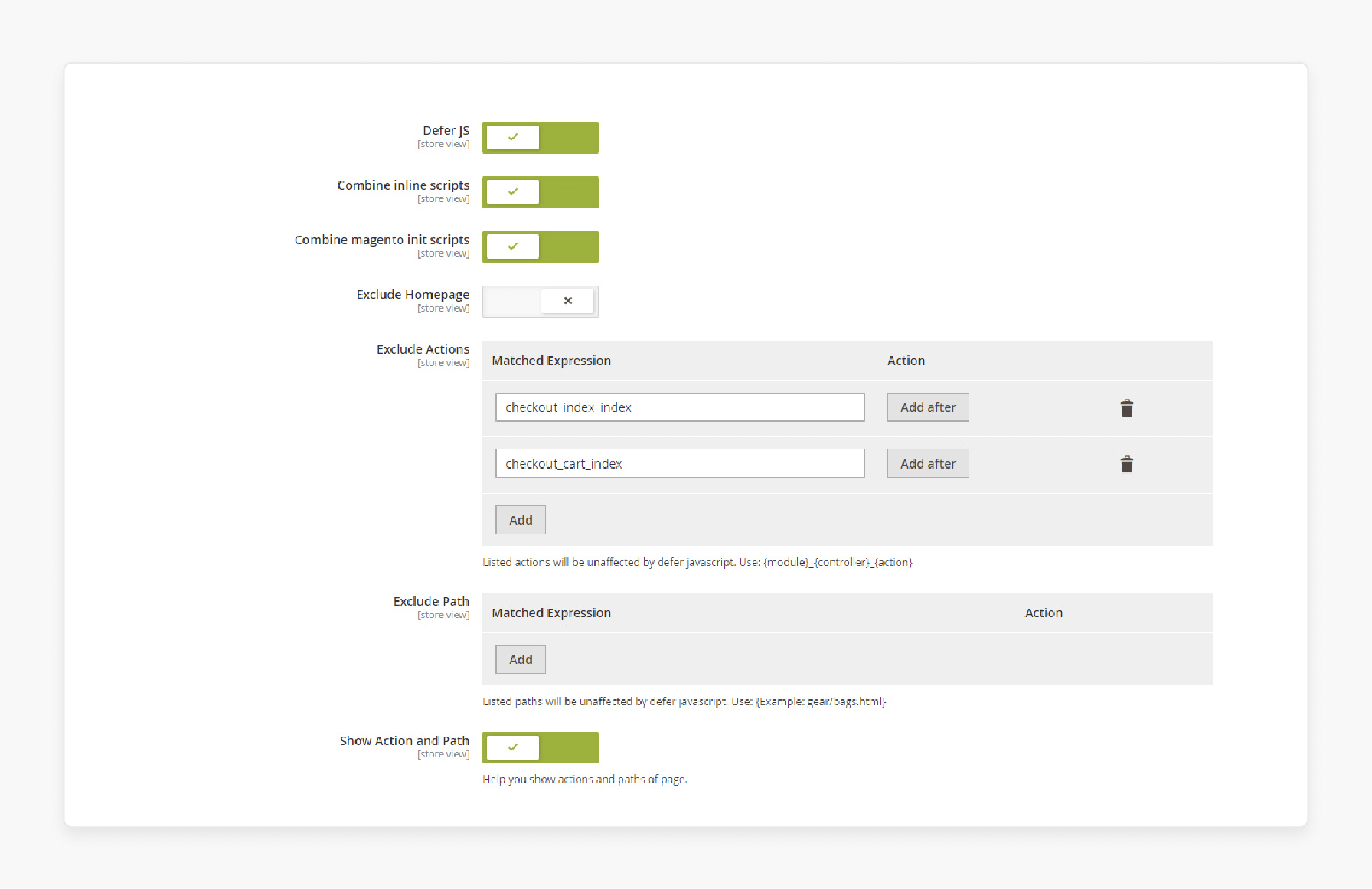Click Matched Expression header in Exclude Actions table
The height and width of the screenshot is (889, 1372).
tap(551, 361)
